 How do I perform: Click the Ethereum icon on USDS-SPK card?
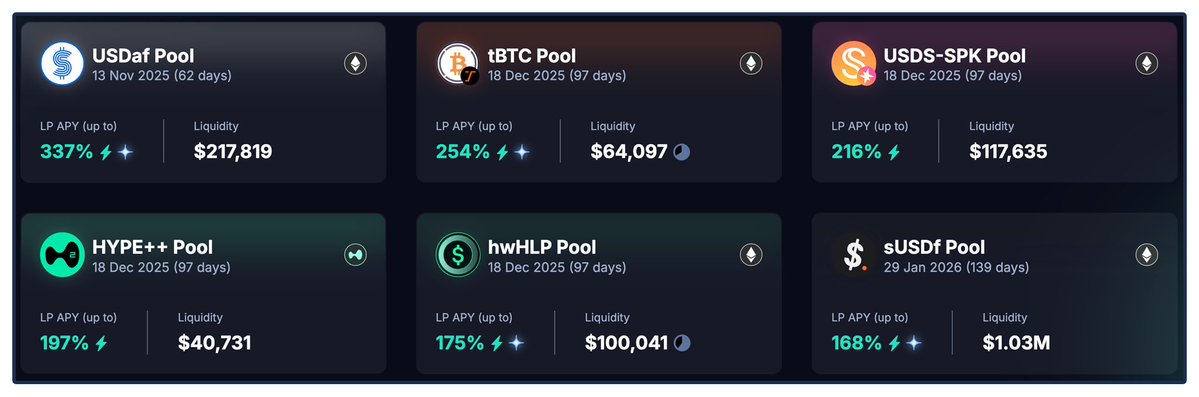click(x=1146, y=63)
